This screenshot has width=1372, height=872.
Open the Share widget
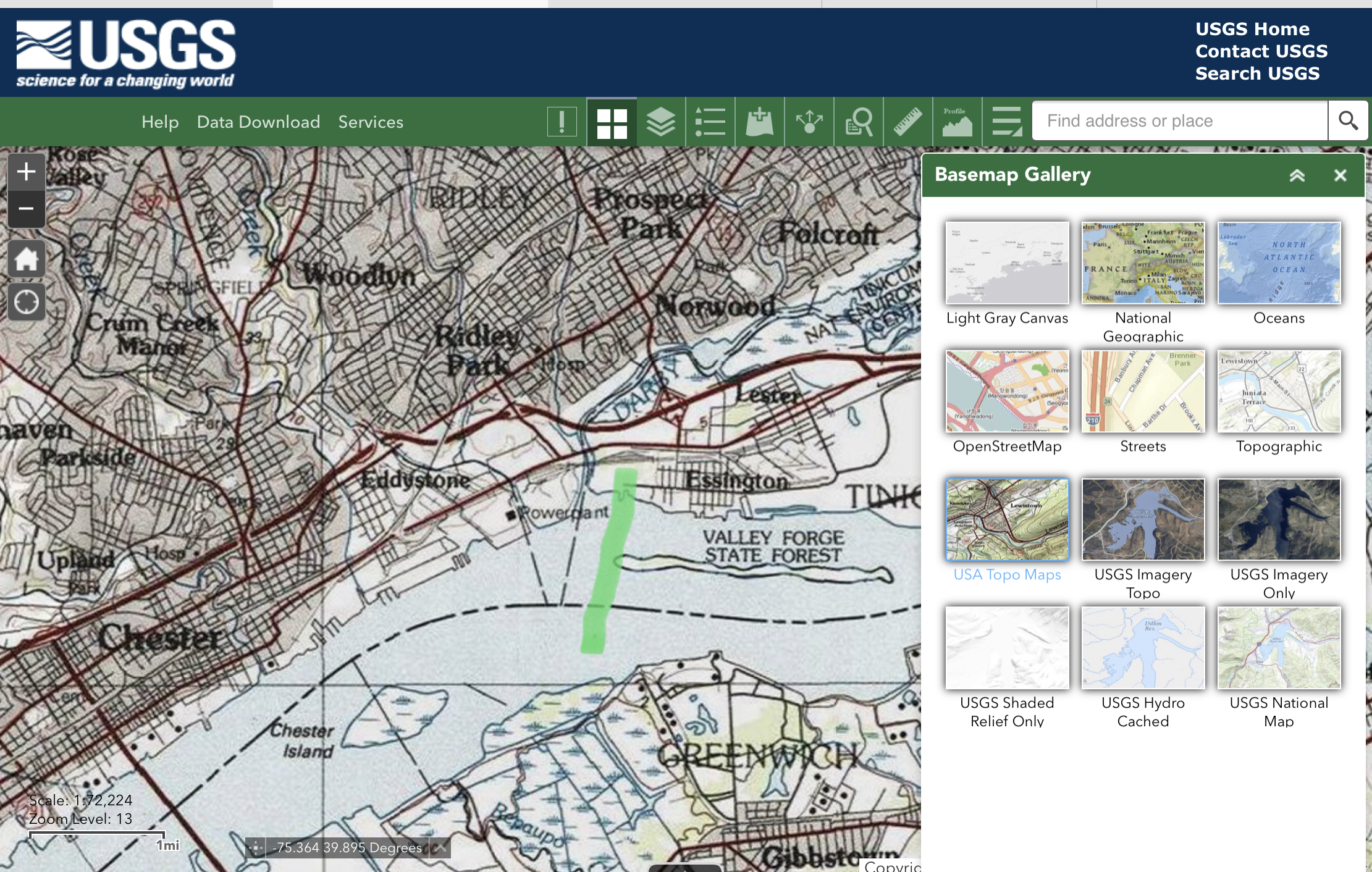click(x=809, y=122)
